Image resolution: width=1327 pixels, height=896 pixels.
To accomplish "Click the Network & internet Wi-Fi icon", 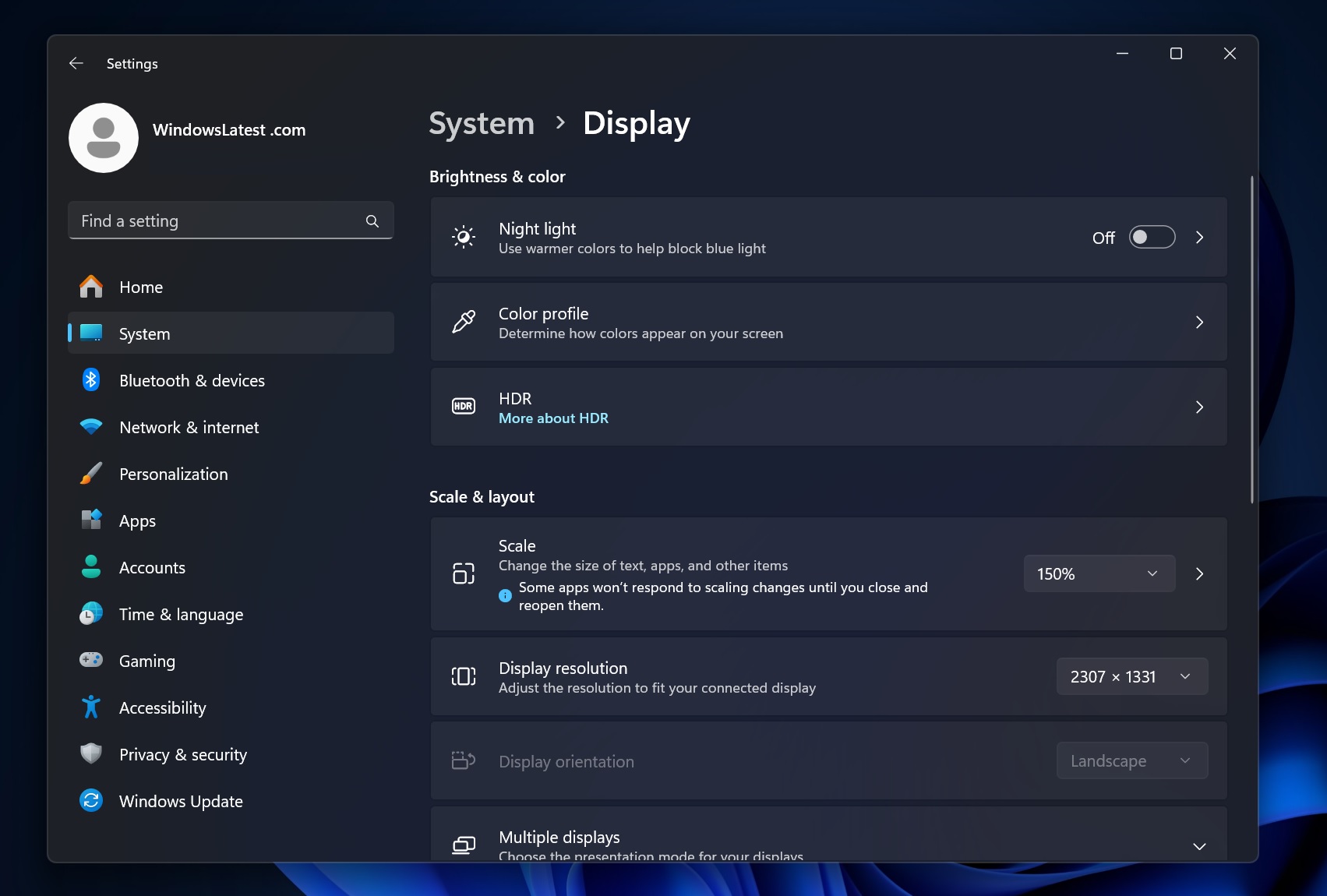I will click(x=91, y=427).
